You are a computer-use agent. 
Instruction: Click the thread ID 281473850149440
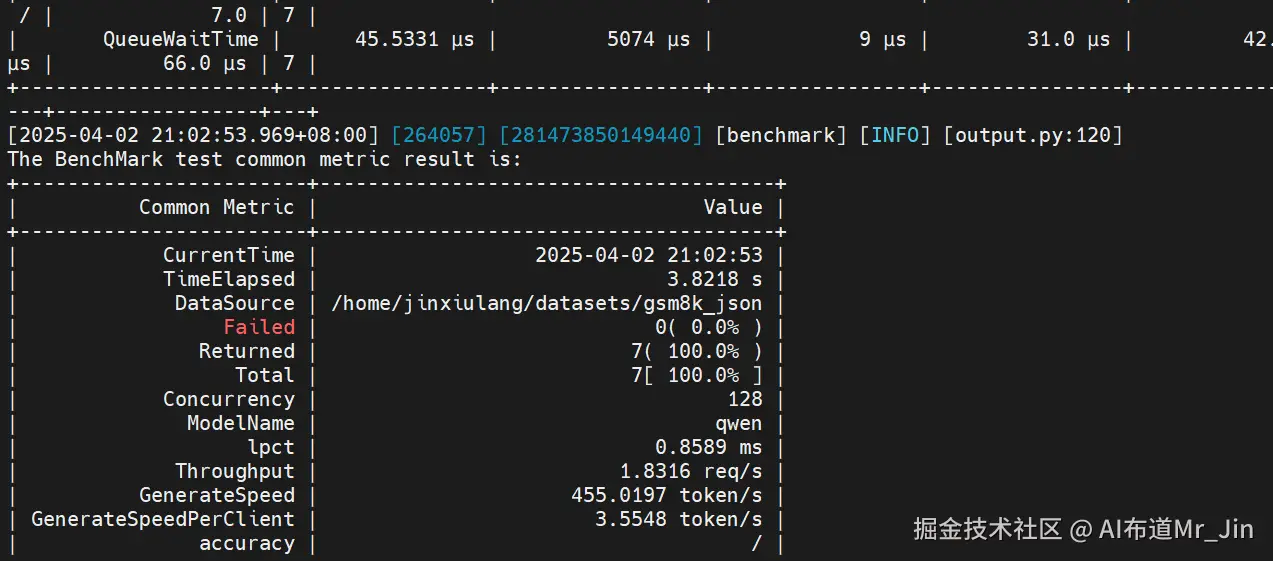[x=600, y=135]
